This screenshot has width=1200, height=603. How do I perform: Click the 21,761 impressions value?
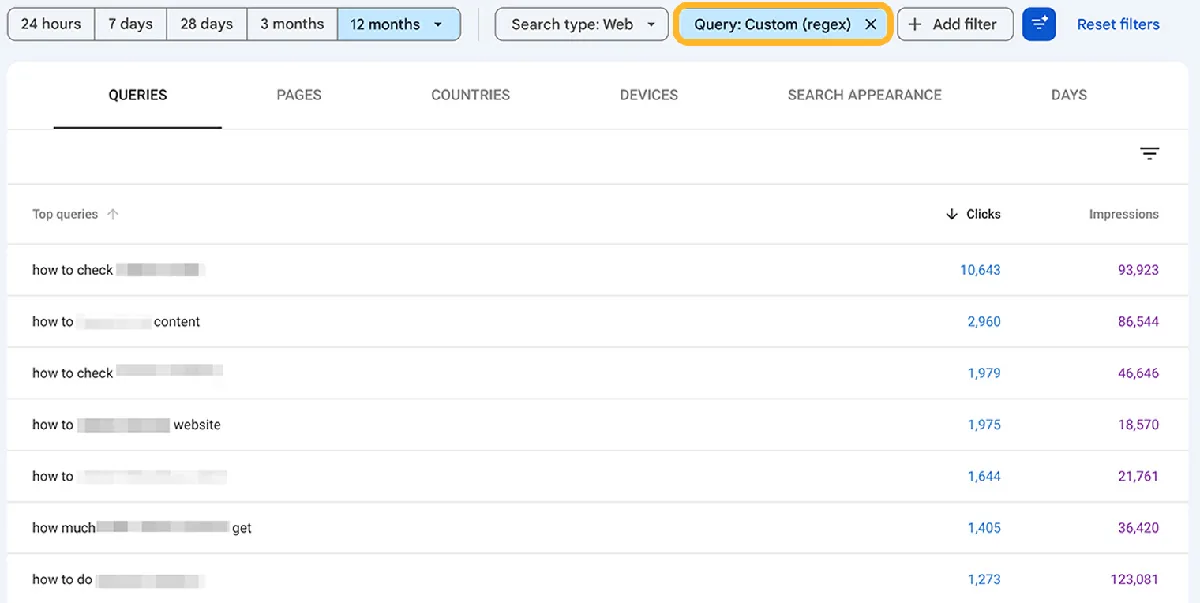click(x=1138, y=476)
